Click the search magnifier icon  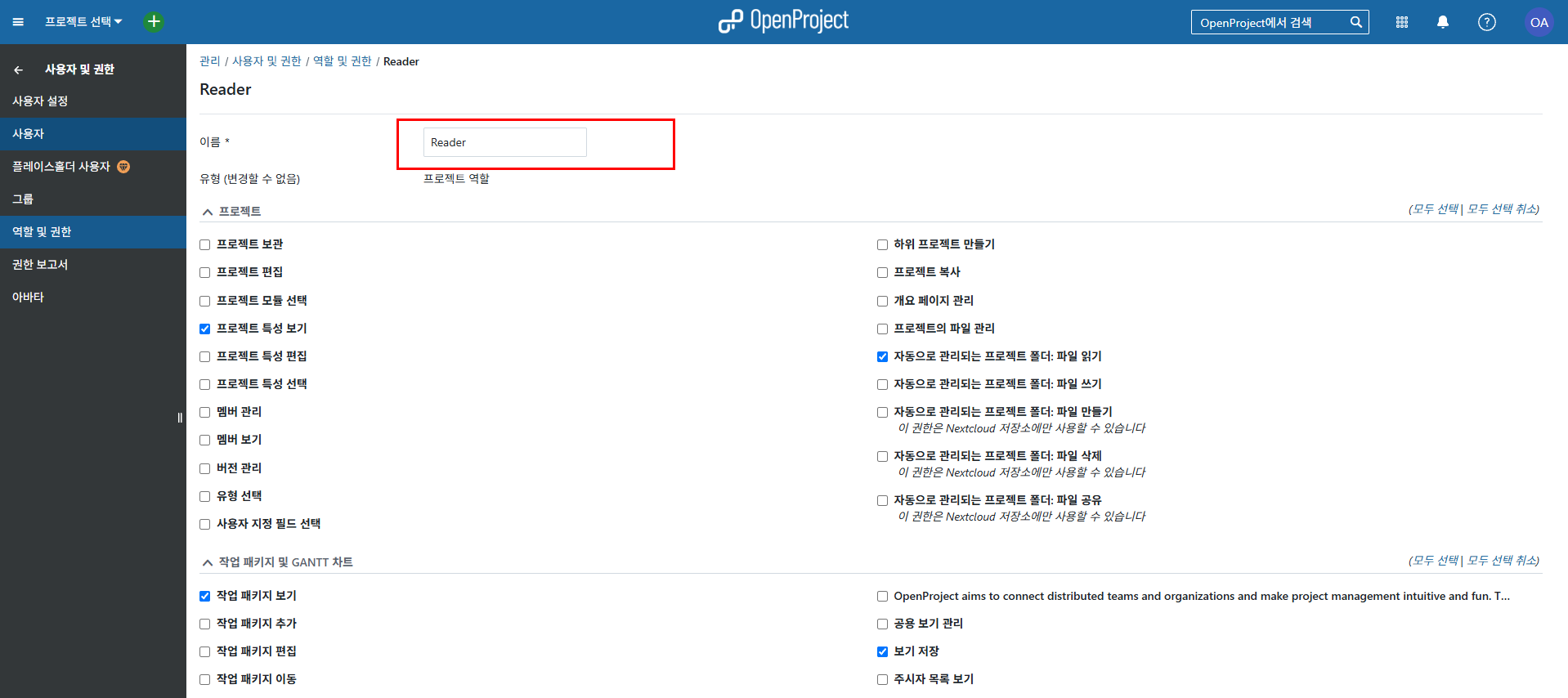[x=1355, y=22]
